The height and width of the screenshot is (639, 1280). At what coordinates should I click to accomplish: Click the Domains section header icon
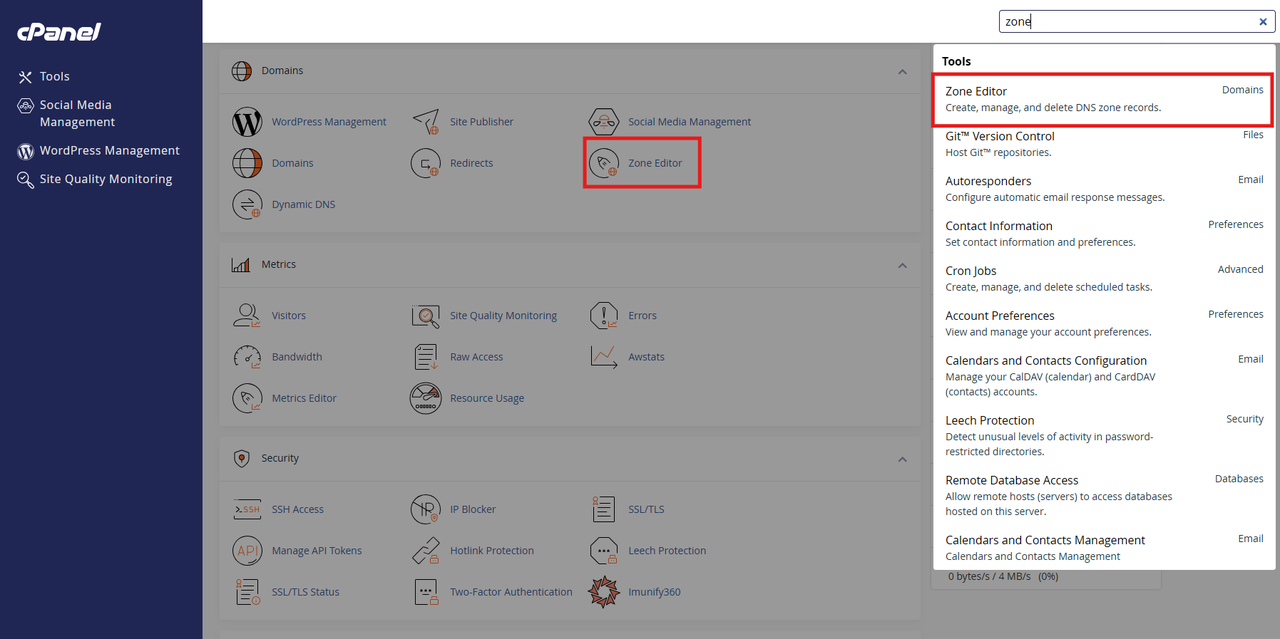241,71
